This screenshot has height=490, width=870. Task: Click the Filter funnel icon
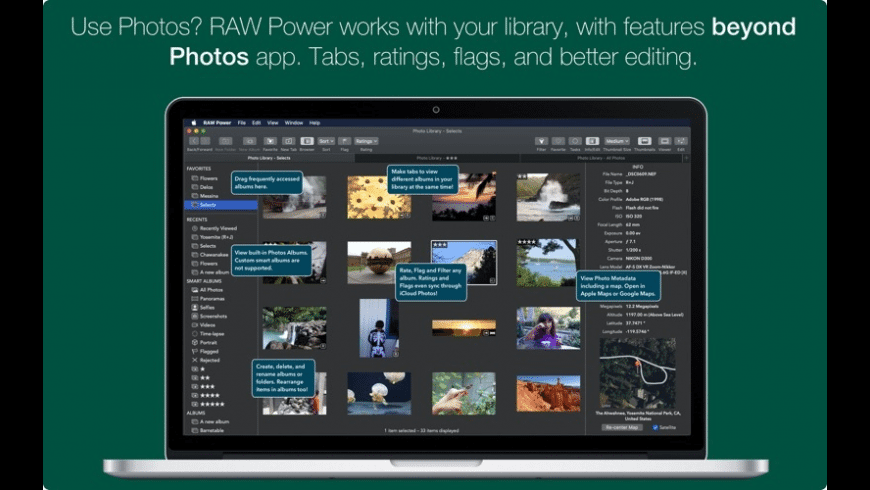tap(541, 142)
